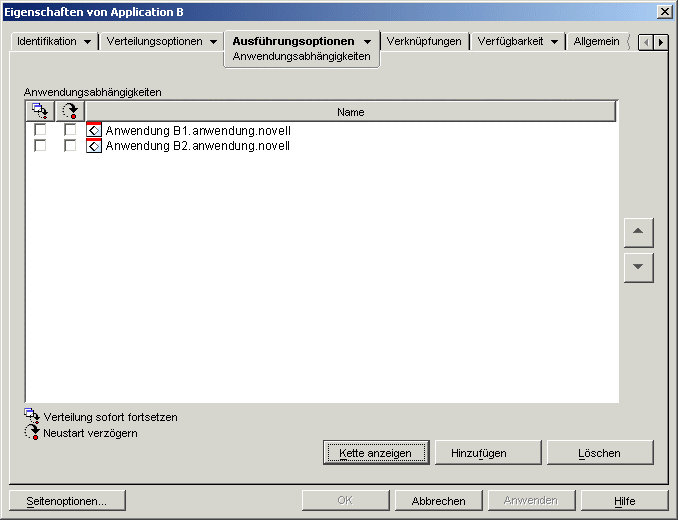The width and height of the screenshot is (678, 520).
Task: Click the Anwendungsabhängigkeiten subpage label under the tab
Action: [301, 57]
